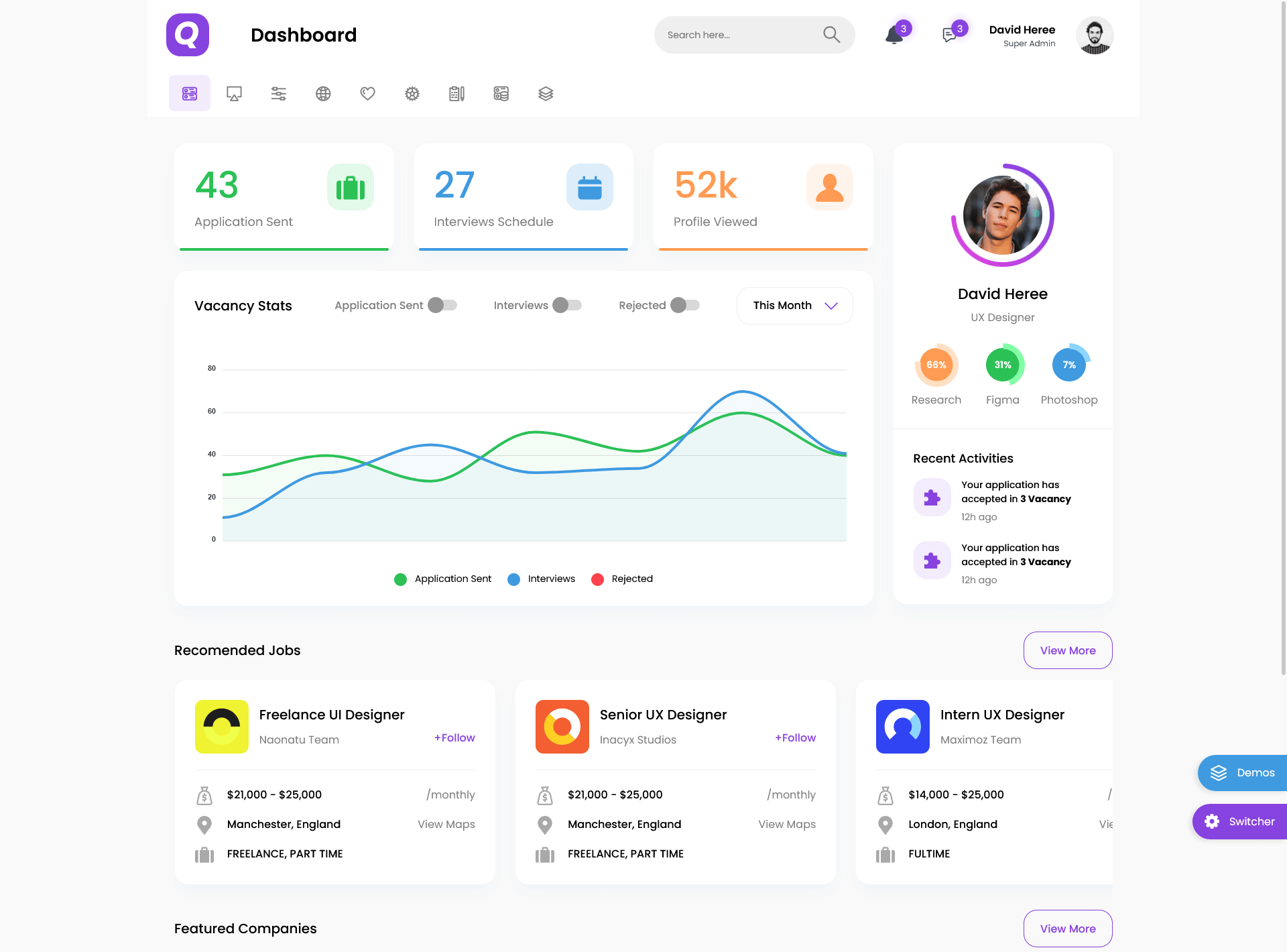Follow the Freelance UI Designer job
Image resolution: width=1287 pixels, height=952 pixels.
454,737
